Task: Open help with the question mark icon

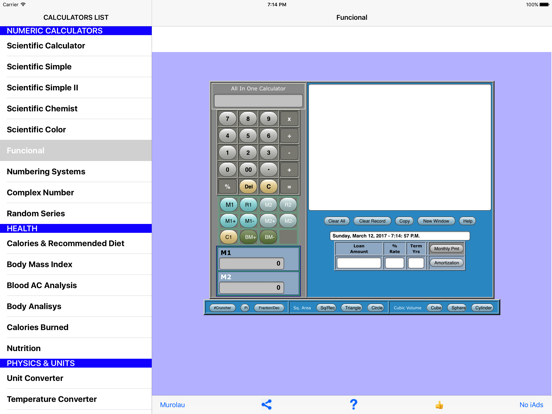Action: (x=353, y=404)
